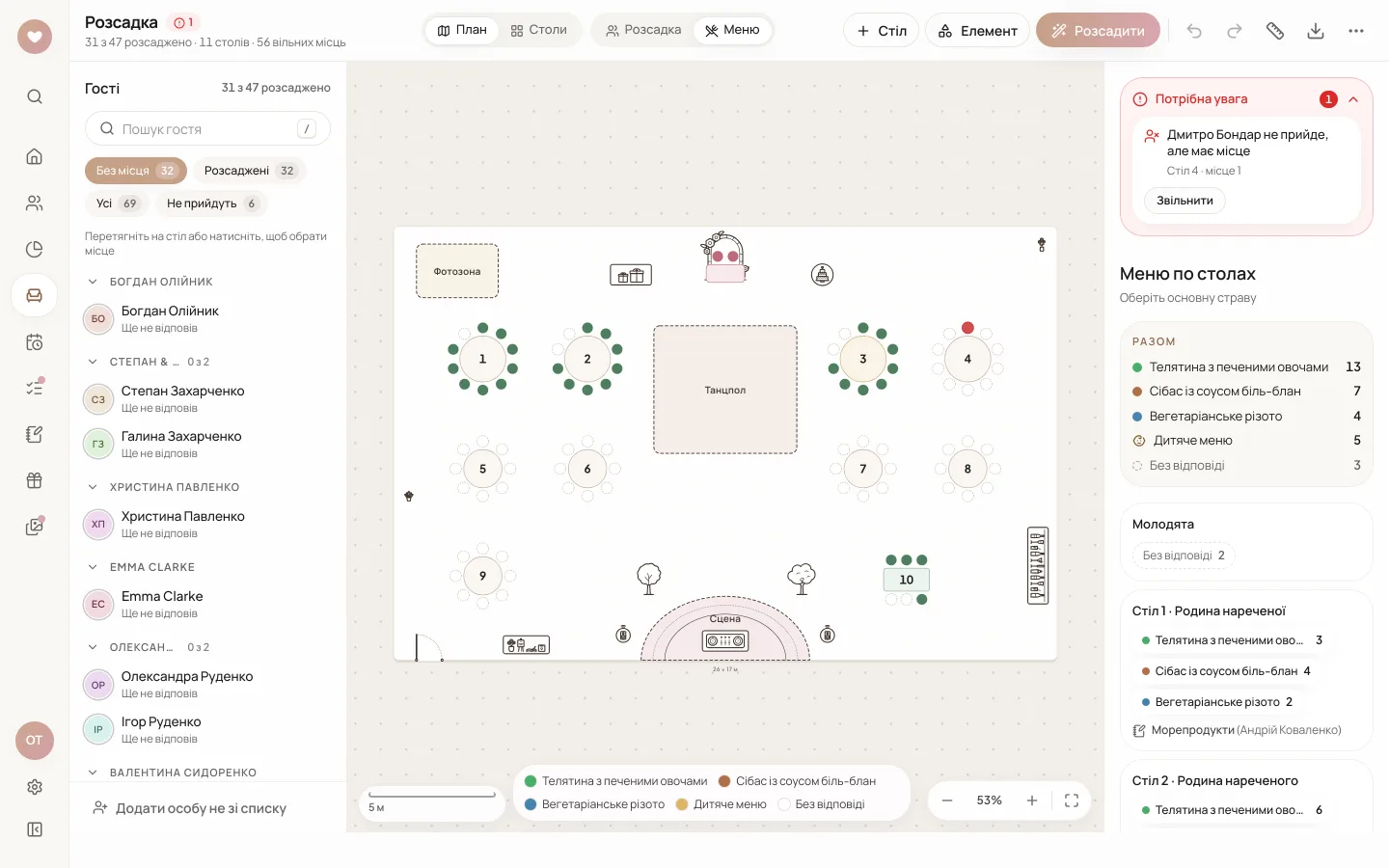Image resolution: width=1389 pixels, height=868 pixels.
Task: Select the 'Усі' guests filter chip
Action: pyautogui.click(x=117, y=203)
